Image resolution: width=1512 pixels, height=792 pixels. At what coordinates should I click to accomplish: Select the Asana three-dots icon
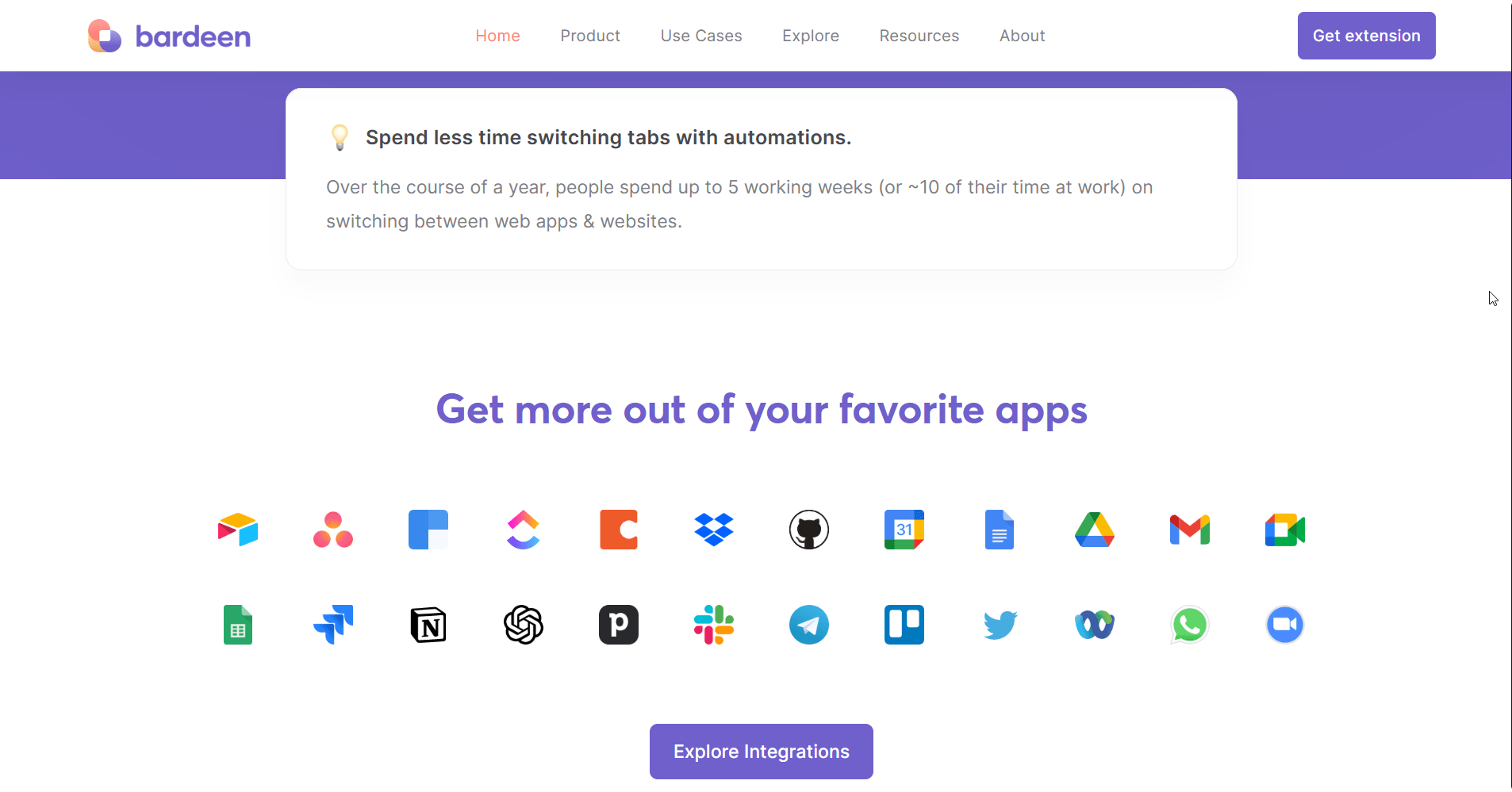click(x=333, y=530)
